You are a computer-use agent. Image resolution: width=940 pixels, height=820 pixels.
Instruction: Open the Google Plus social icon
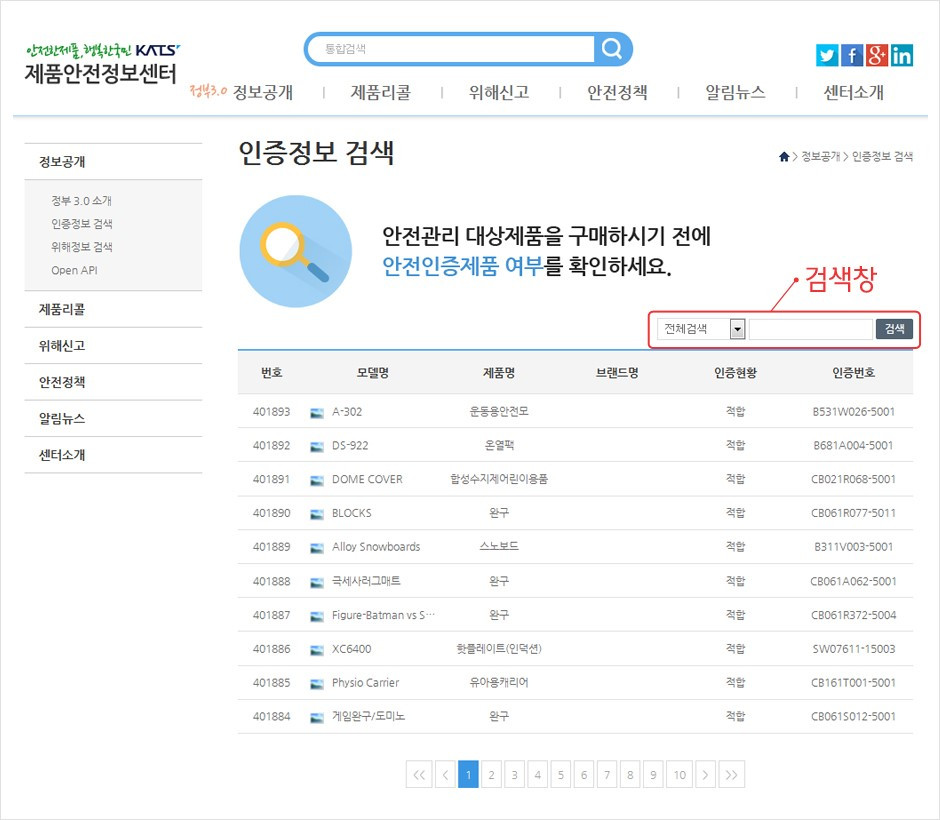pyautogui.click(x=876, y=56)
